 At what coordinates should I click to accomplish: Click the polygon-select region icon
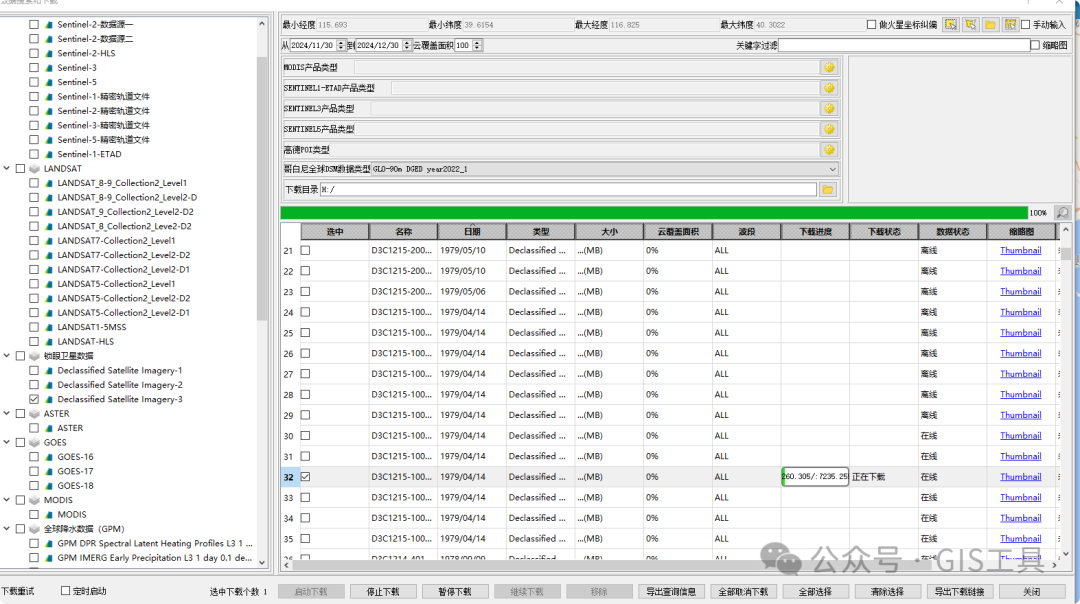pyautogui.click(x=970, y=25)
